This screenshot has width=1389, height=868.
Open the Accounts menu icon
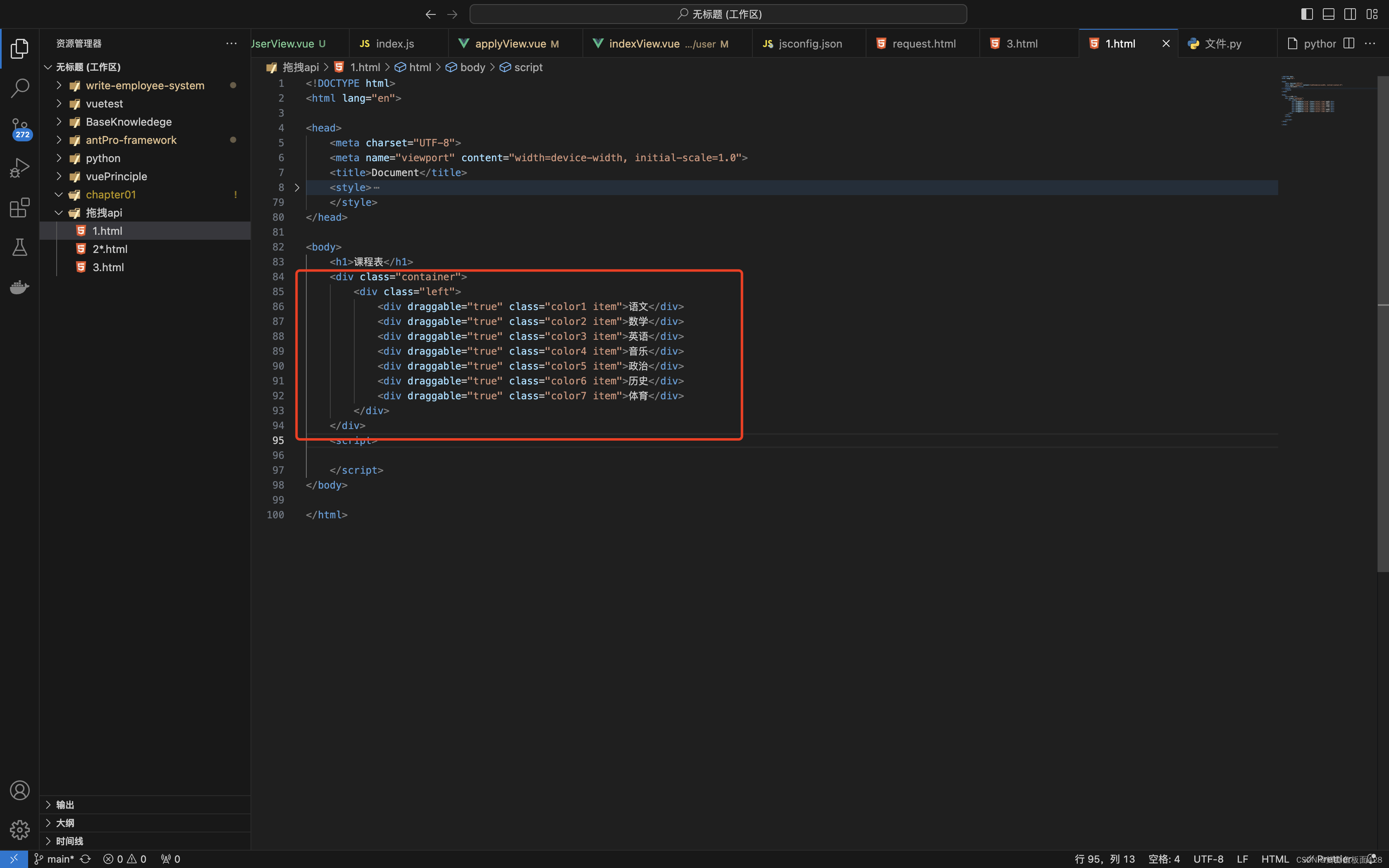(x=19, y=790)
